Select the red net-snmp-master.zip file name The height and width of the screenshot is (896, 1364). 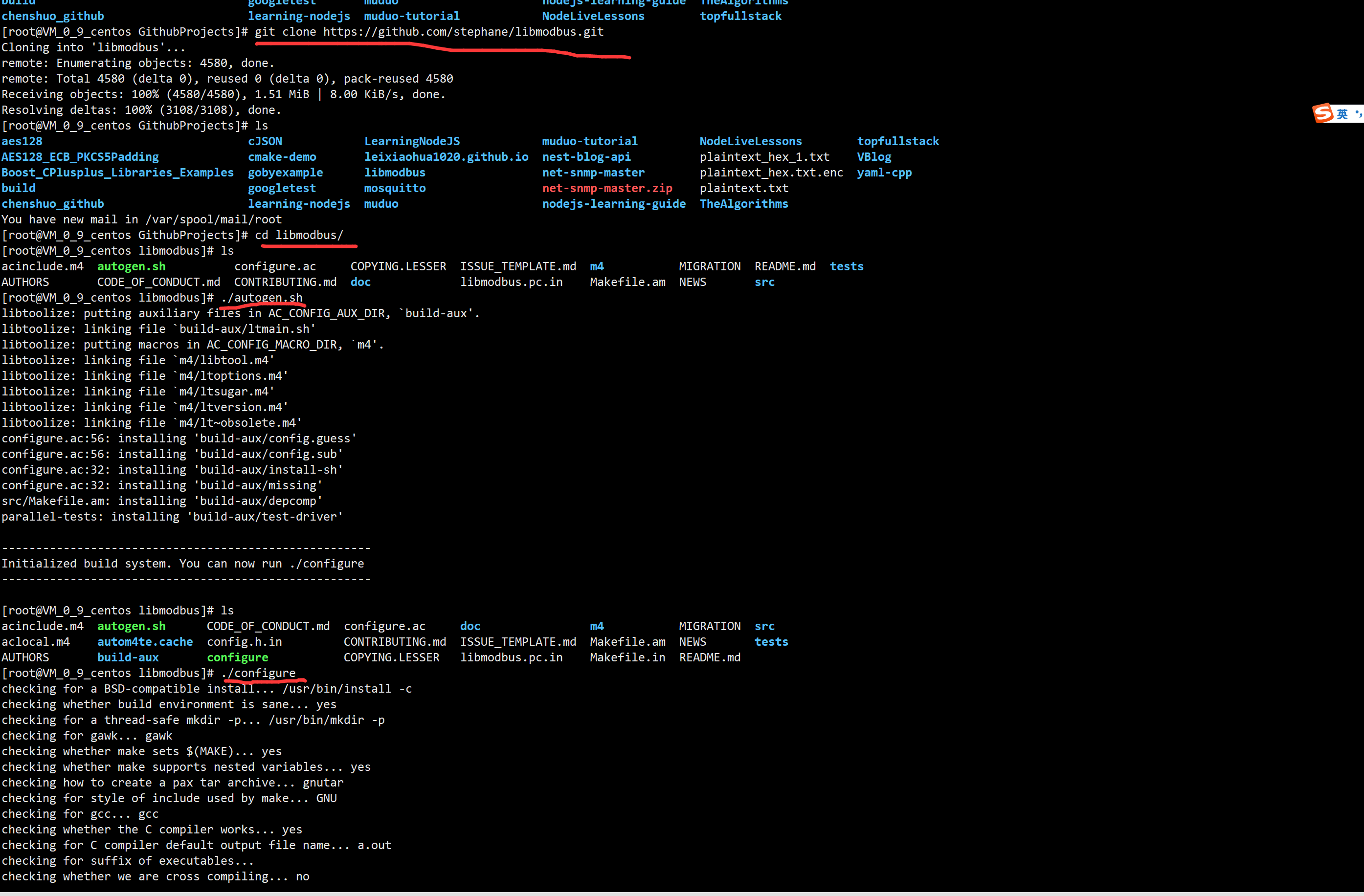(607, 189)
